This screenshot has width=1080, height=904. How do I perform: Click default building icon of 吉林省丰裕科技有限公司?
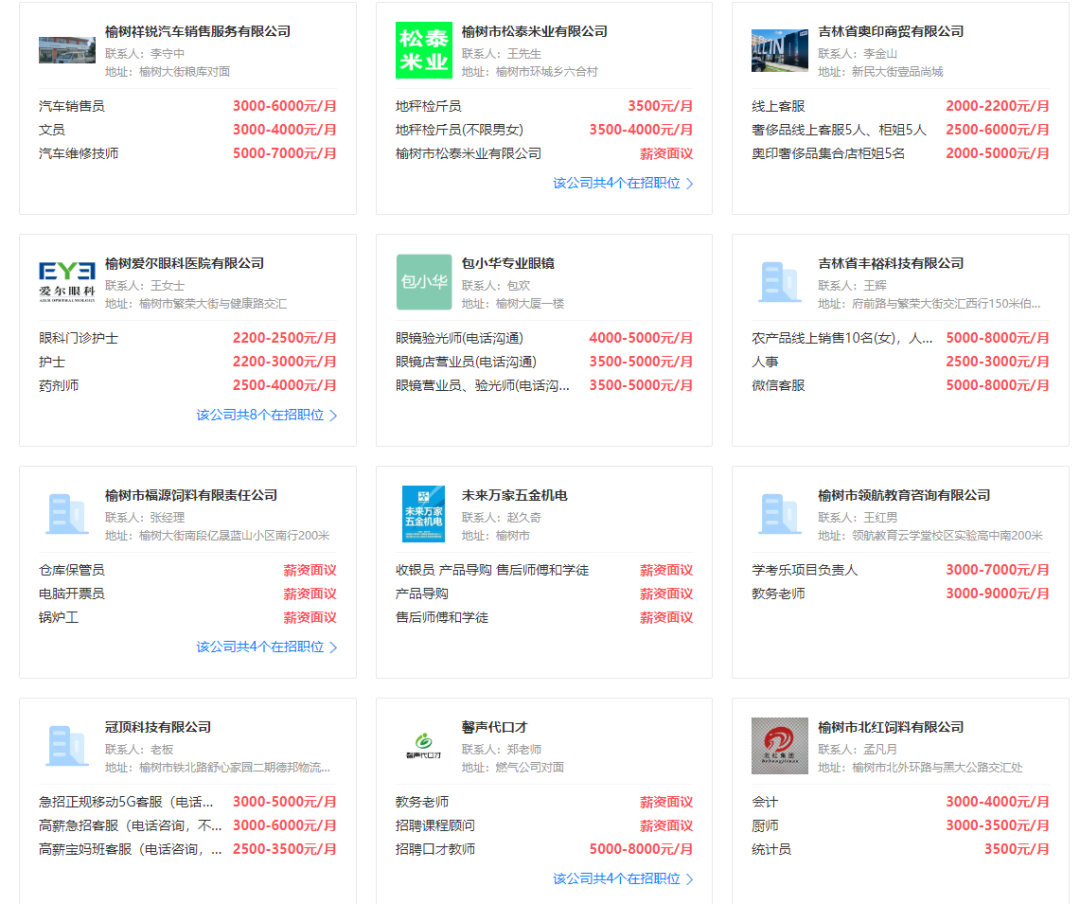click(780, 282)
